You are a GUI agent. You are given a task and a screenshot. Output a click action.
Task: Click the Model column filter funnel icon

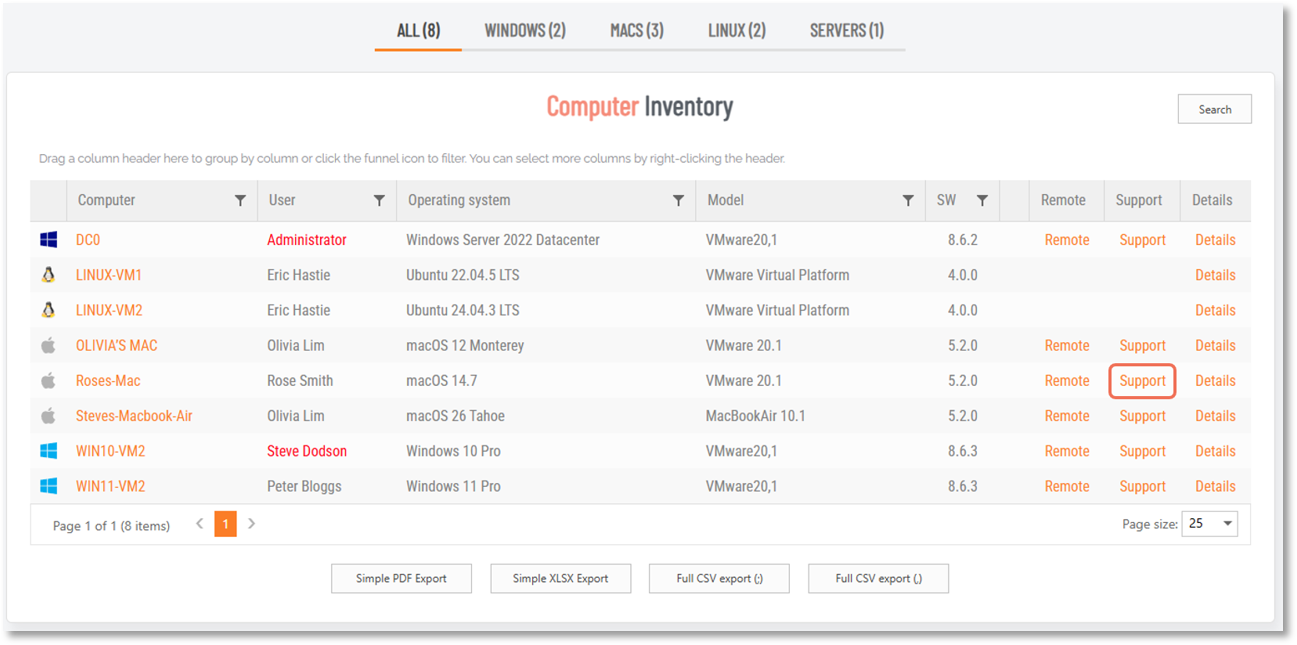click(908, 201)
